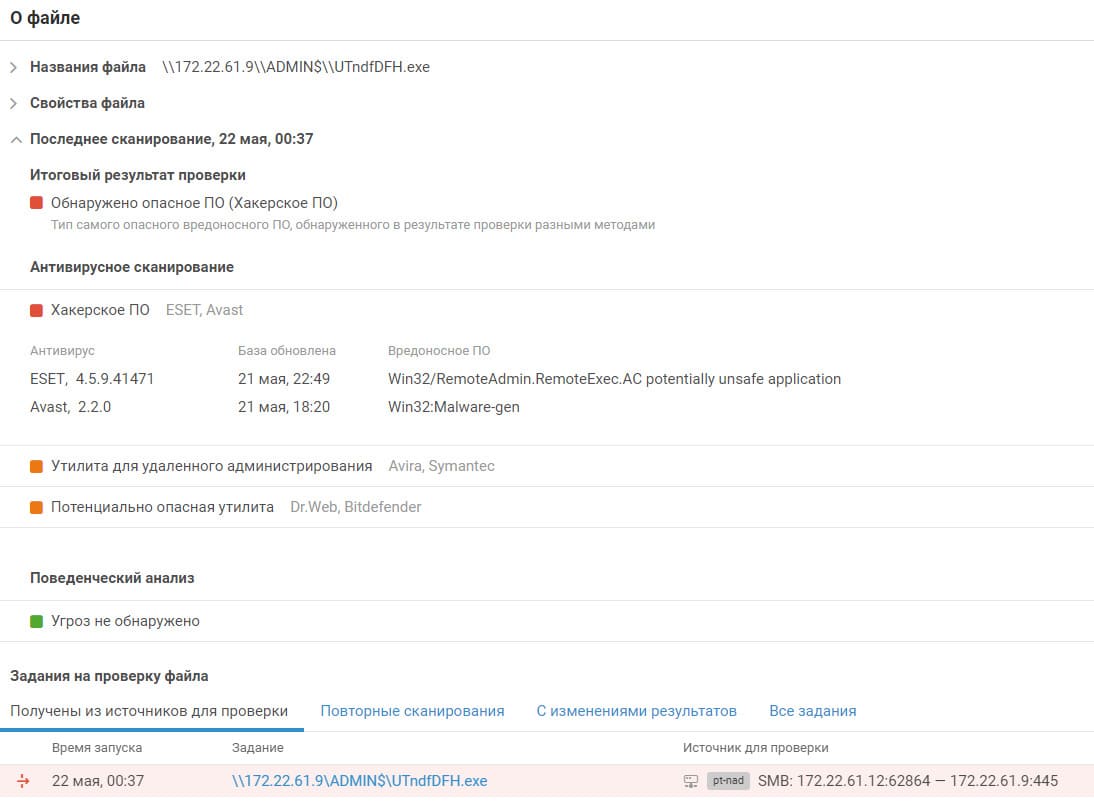Click Win32/RemoteAdmin.RemoteExec.AC malware name
The height and width of the screenshot is (807, 1094).
(x=615, y=379)
